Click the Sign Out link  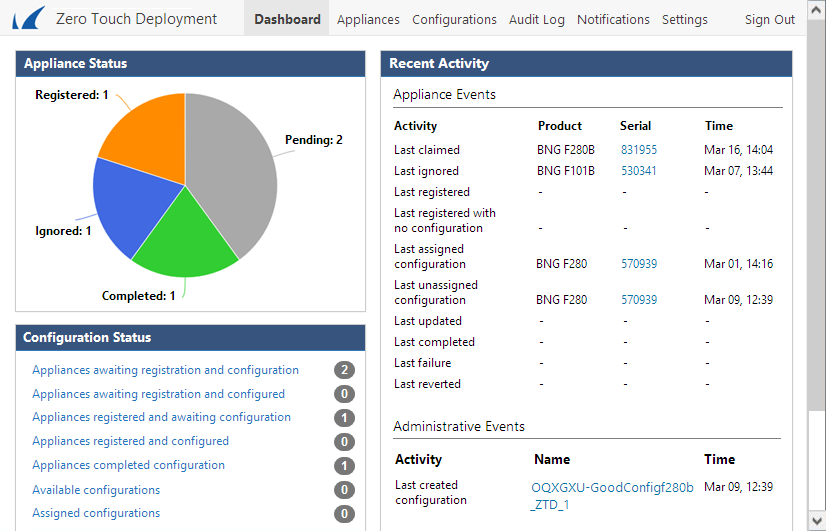(770, 19)
